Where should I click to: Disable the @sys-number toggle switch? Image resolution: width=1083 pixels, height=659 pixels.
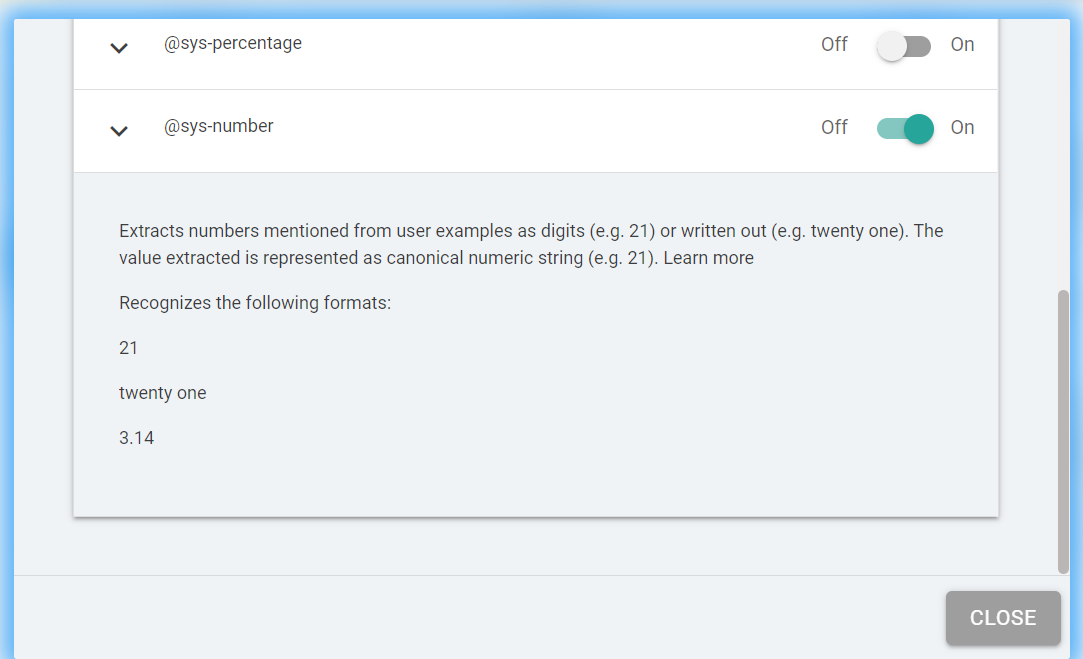pyautogui.click(x=905, y=128)
